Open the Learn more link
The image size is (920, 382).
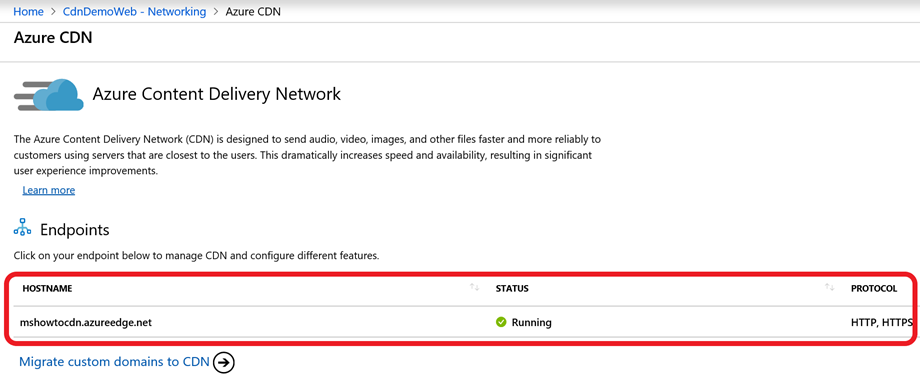tap(49, 190)
